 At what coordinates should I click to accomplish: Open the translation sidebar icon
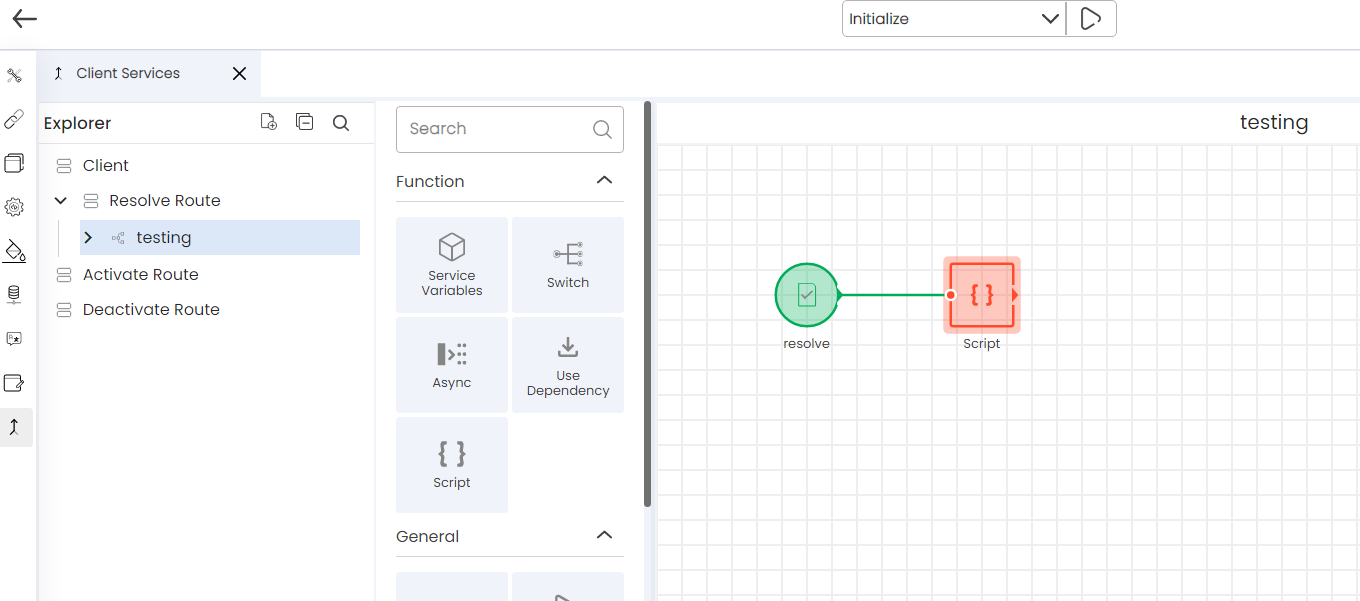coord(15,339)
